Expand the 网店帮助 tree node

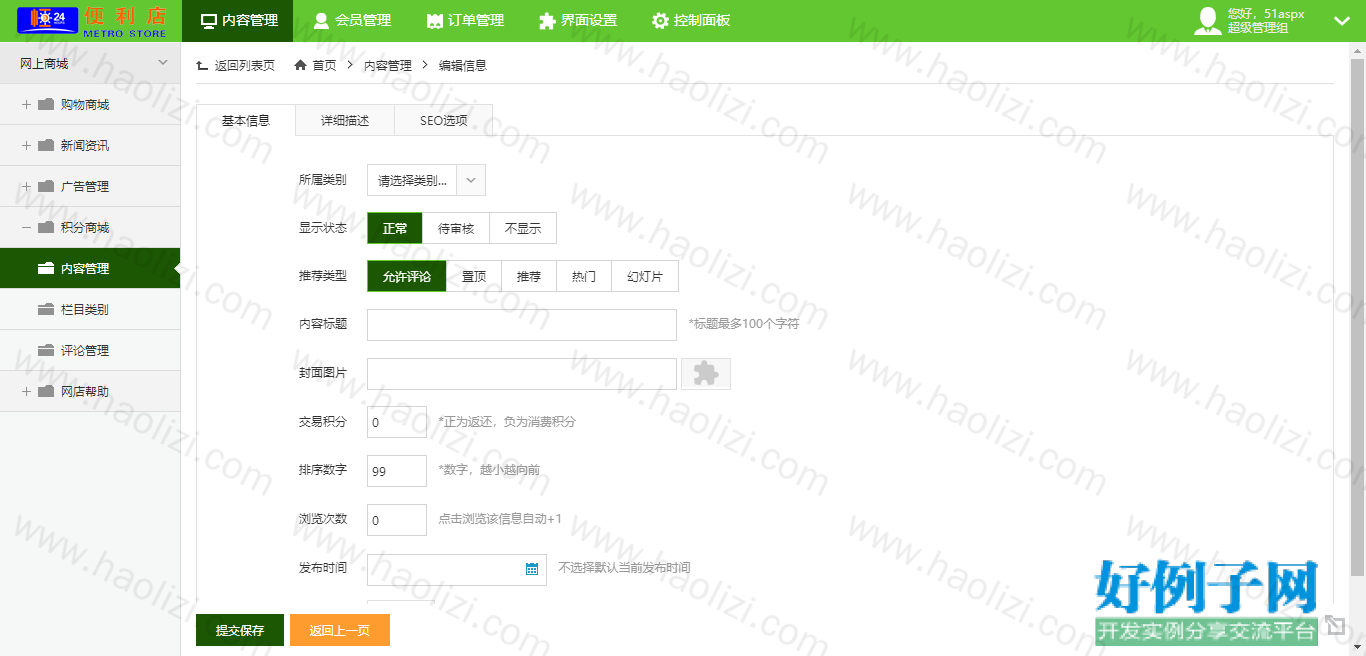pos(26,391)
